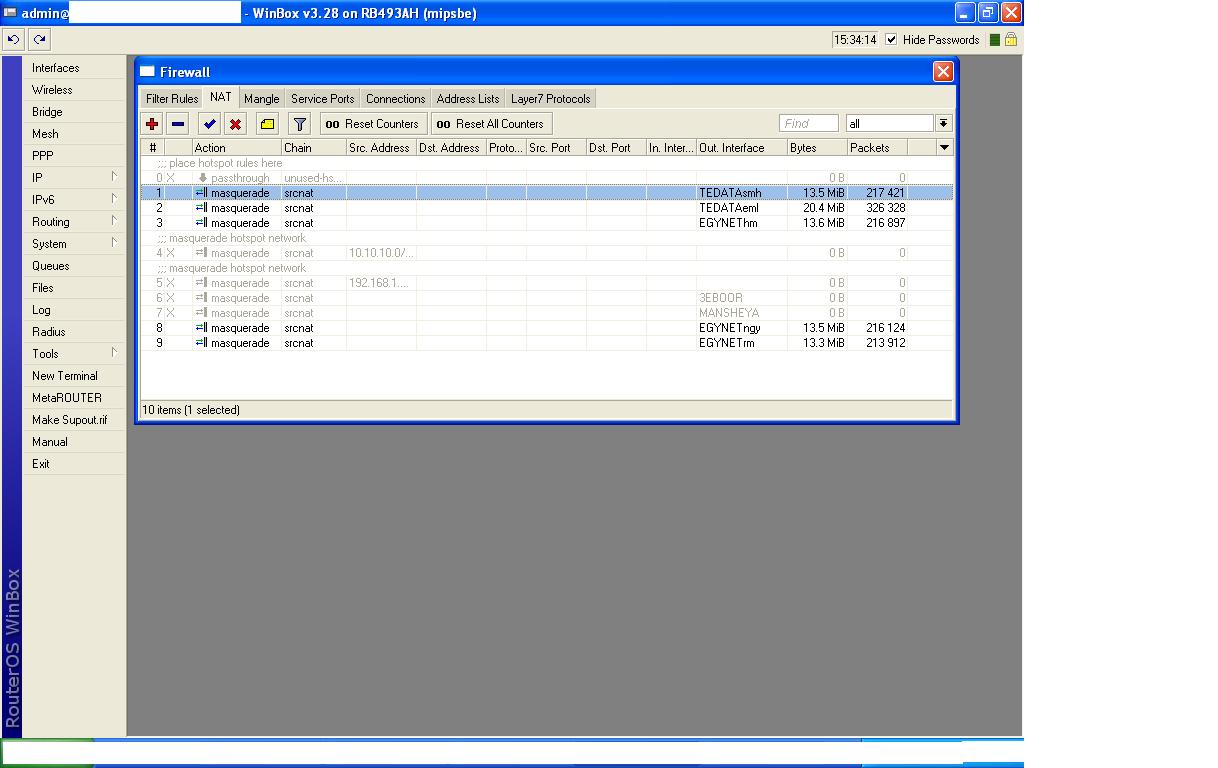Switch to Layer7 Protocols tab
Viewport: 1218px width, 768px height.
pos(550,99)
